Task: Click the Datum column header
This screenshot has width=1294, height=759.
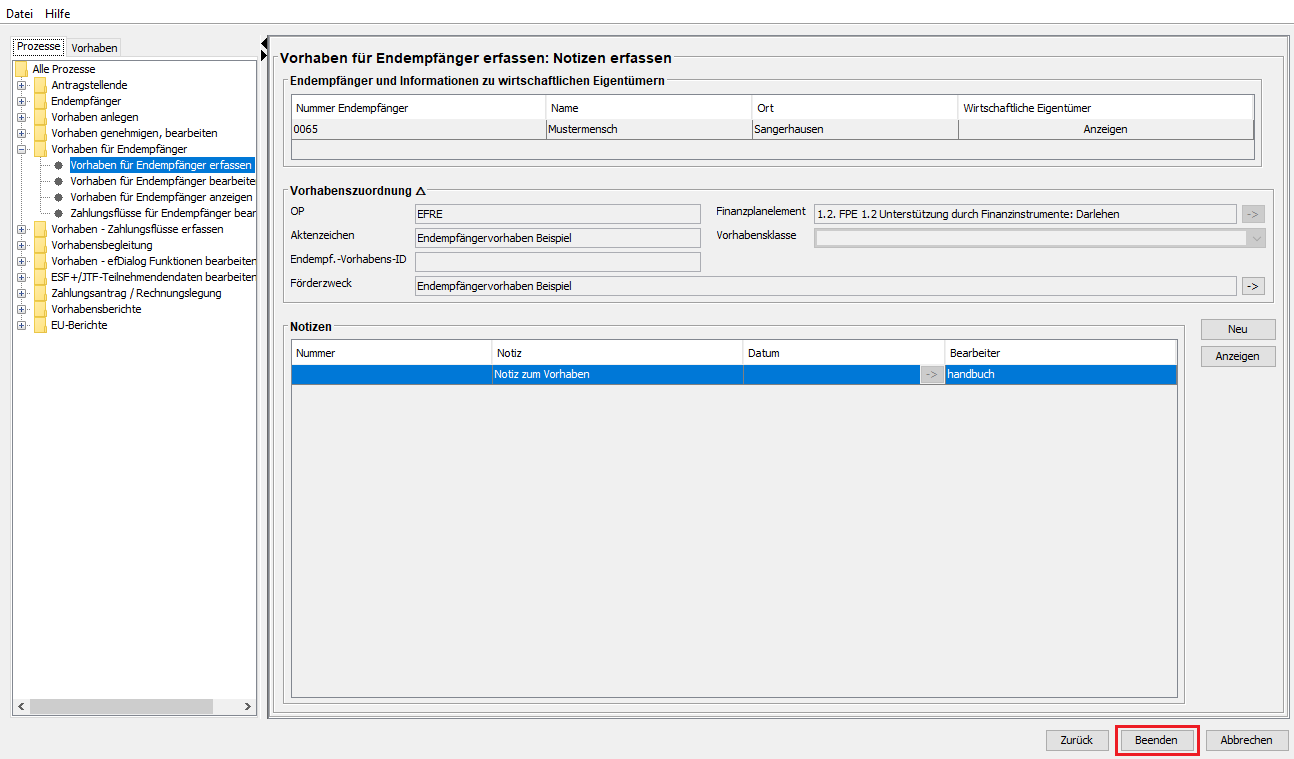Action: 844,353
